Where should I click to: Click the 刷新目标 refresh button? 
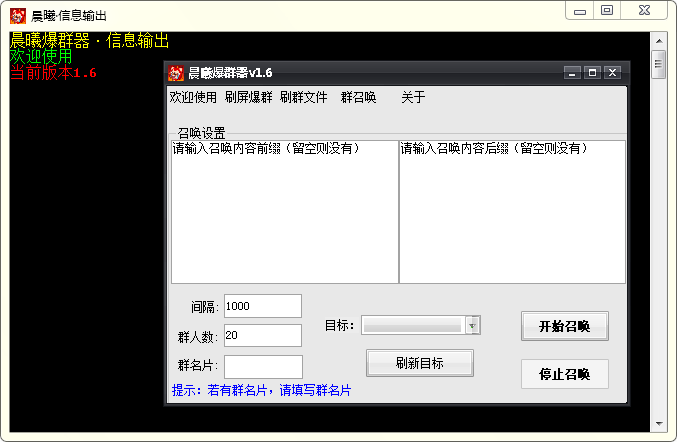[x=420, y=363]
